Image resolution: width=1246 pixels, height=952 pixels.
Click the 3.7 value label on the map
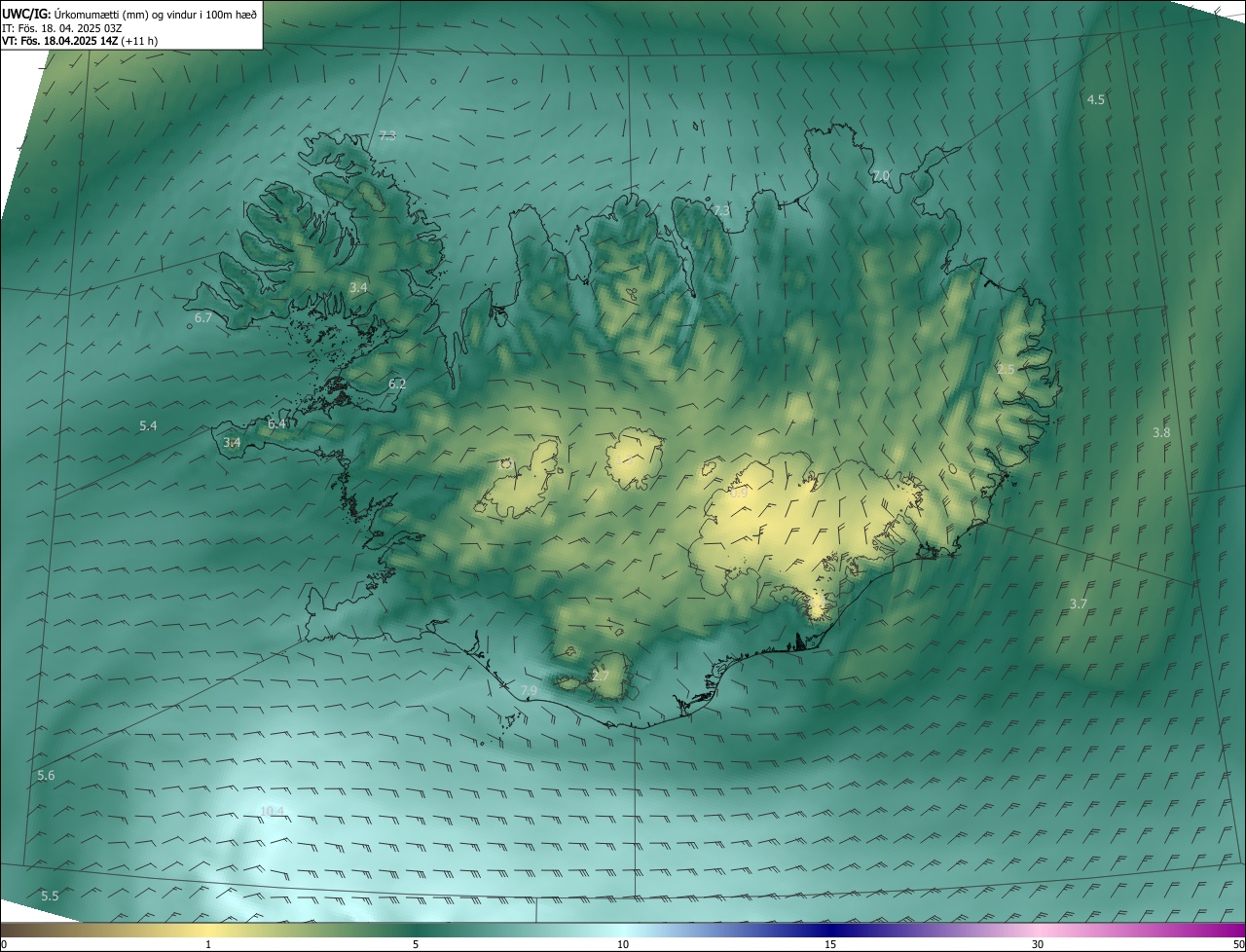[1078, 604]
